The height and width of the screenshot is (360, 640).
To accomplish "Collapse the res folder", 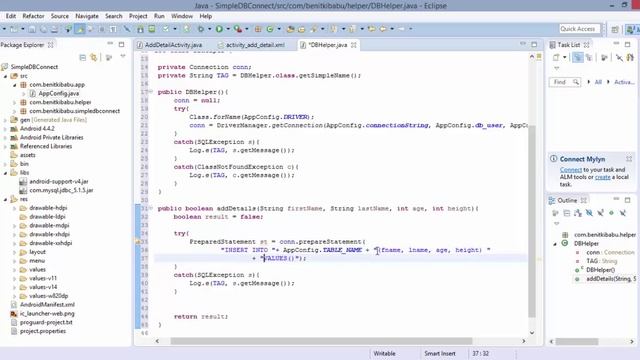I will [6, 199].
